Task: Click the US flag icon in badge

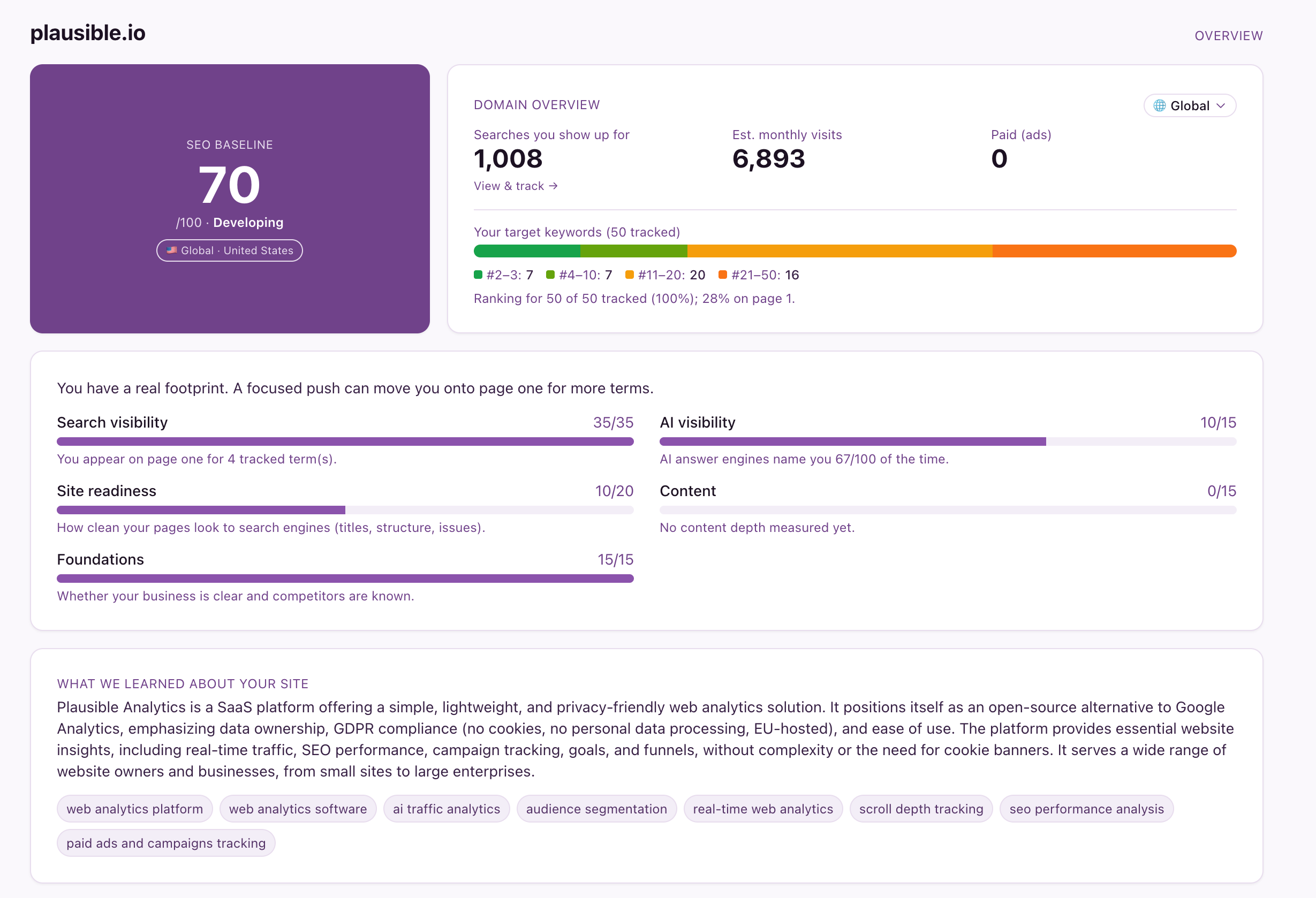Action: tap(171, 250)
